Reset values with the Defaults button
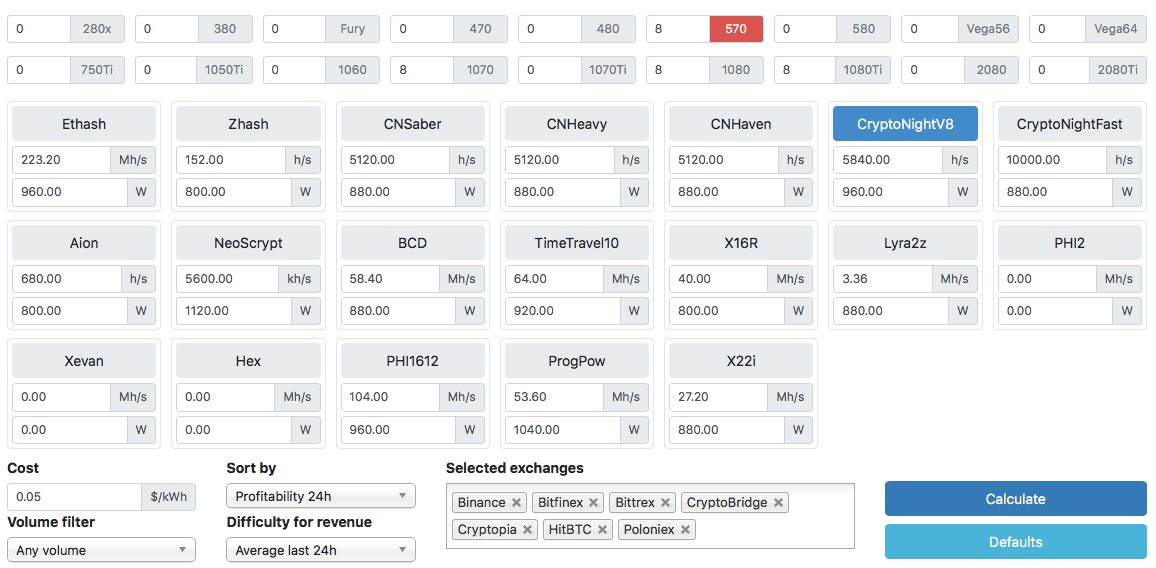This screenshot has width=1156, height=568. pos(1015,542)
